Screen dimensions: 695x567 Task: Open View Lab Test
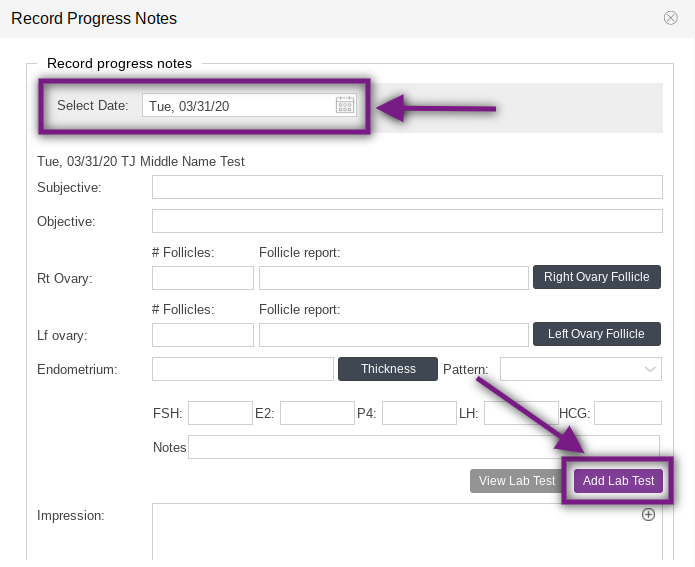[x=516, y=481]
